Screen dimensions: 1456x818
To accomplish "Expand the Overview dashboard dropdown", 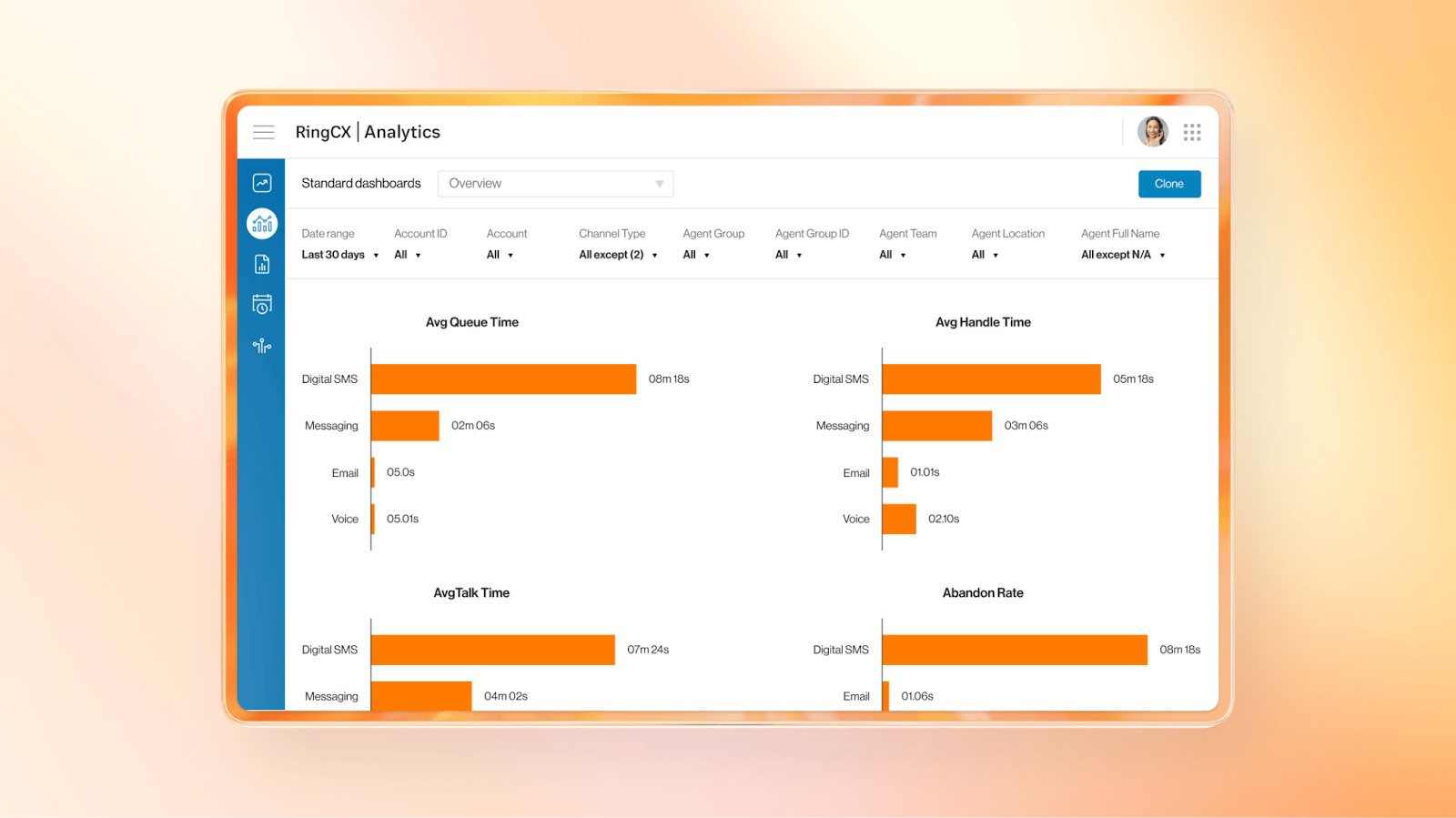I will point(555,184).
